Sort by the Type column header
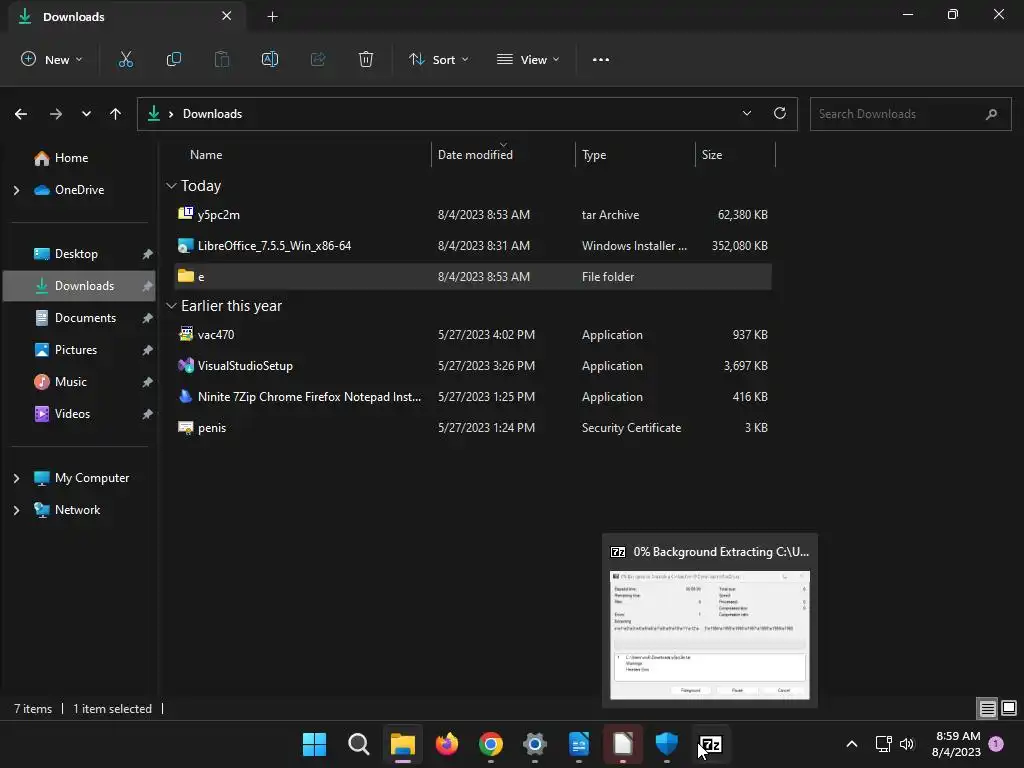Viewport: 1024px width, 768px height. tap(594, 155)
